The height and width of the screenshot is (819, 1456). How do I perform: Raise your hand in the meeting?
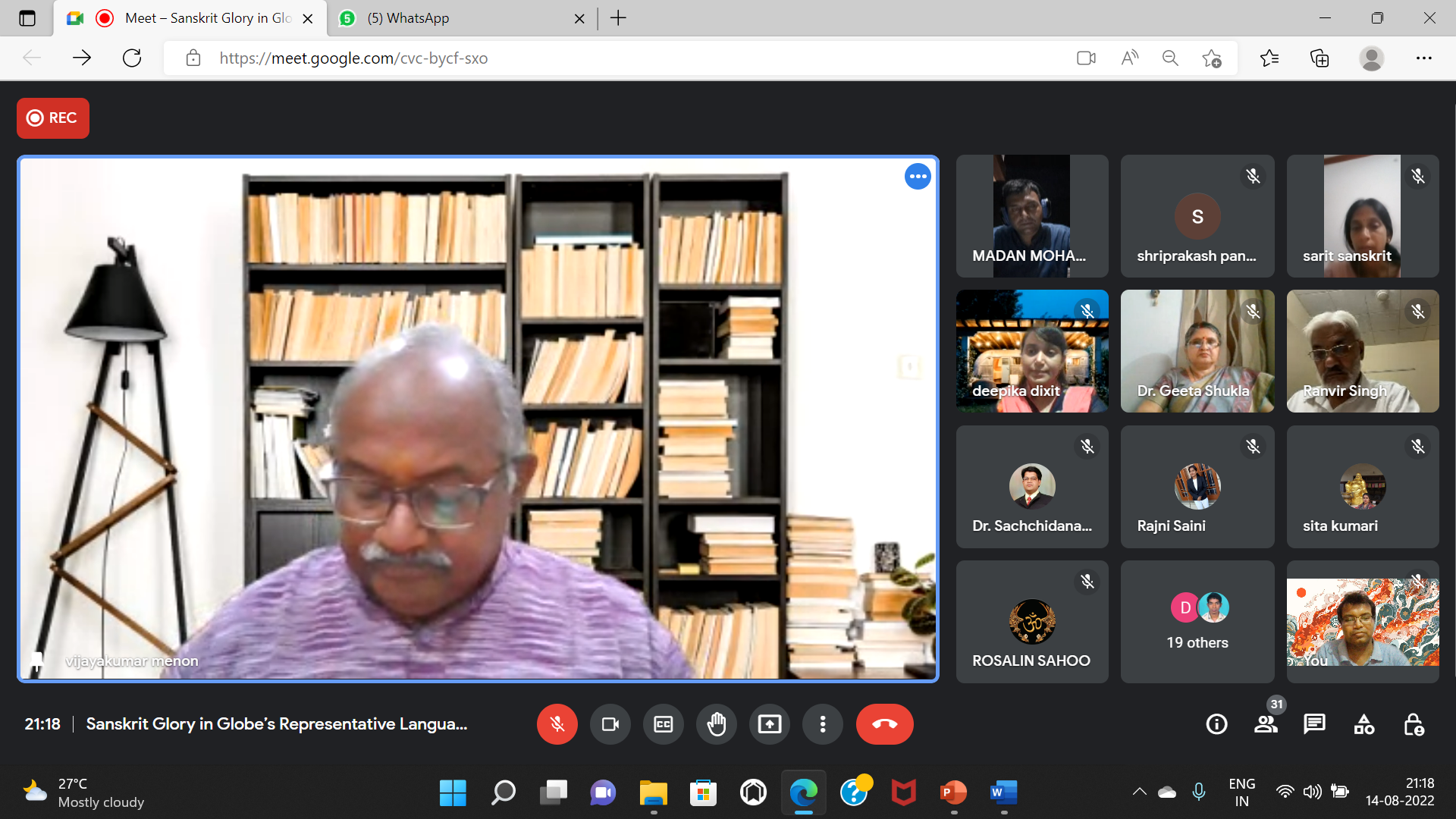(x=716, y=724)
